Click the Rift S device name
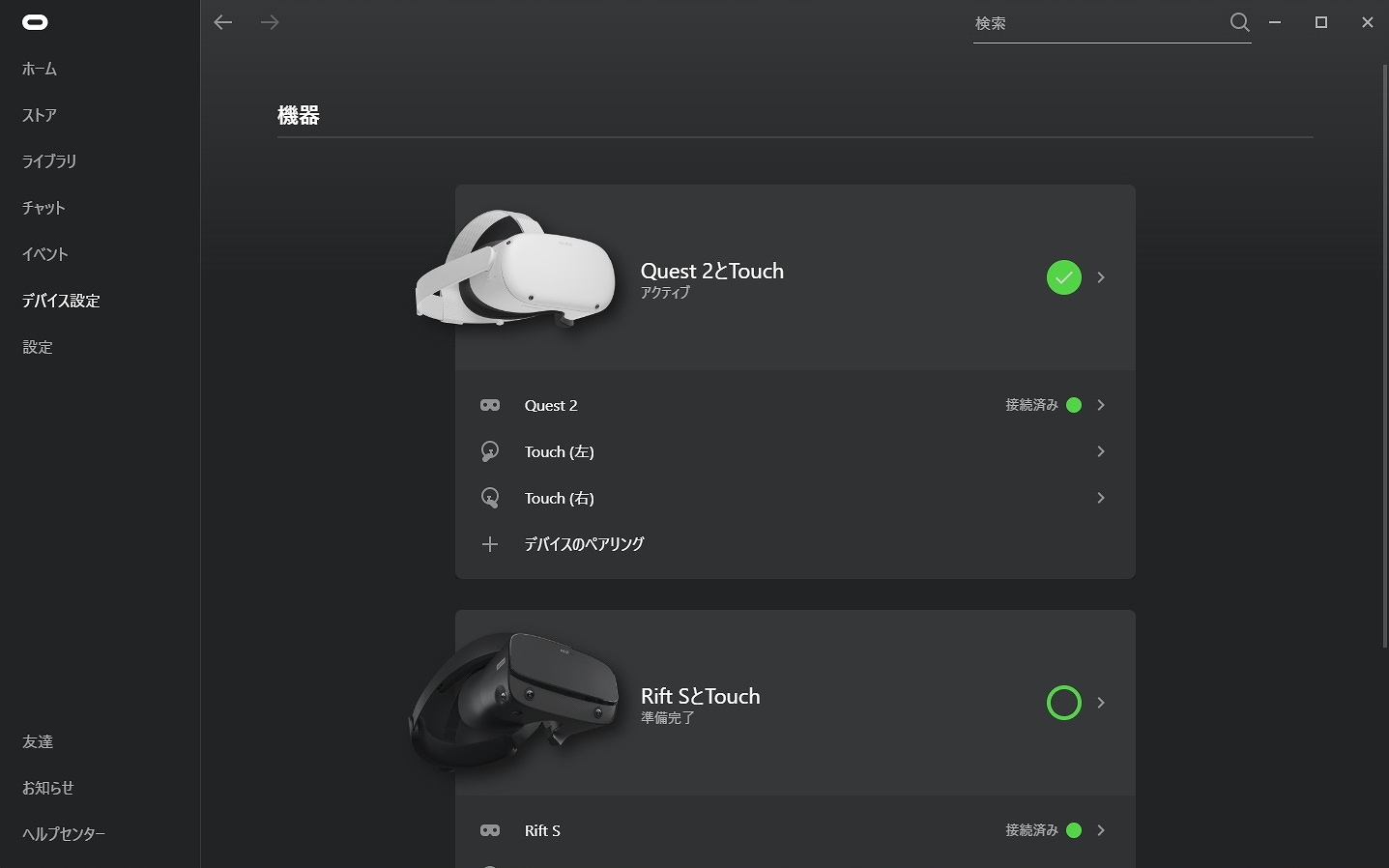Image resolution: width=1389 pixels, height=868 pixels. [x=542, y=830]
